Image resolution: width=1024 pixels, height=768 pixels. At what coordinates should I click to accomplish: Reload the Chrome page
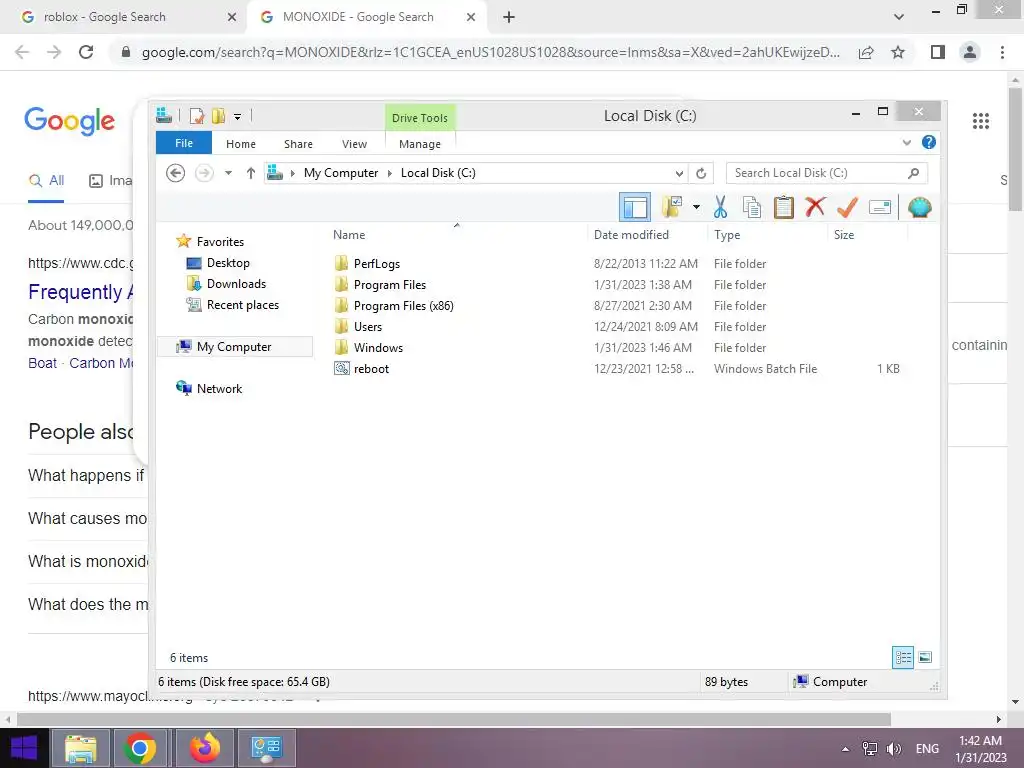click(86, 52)
